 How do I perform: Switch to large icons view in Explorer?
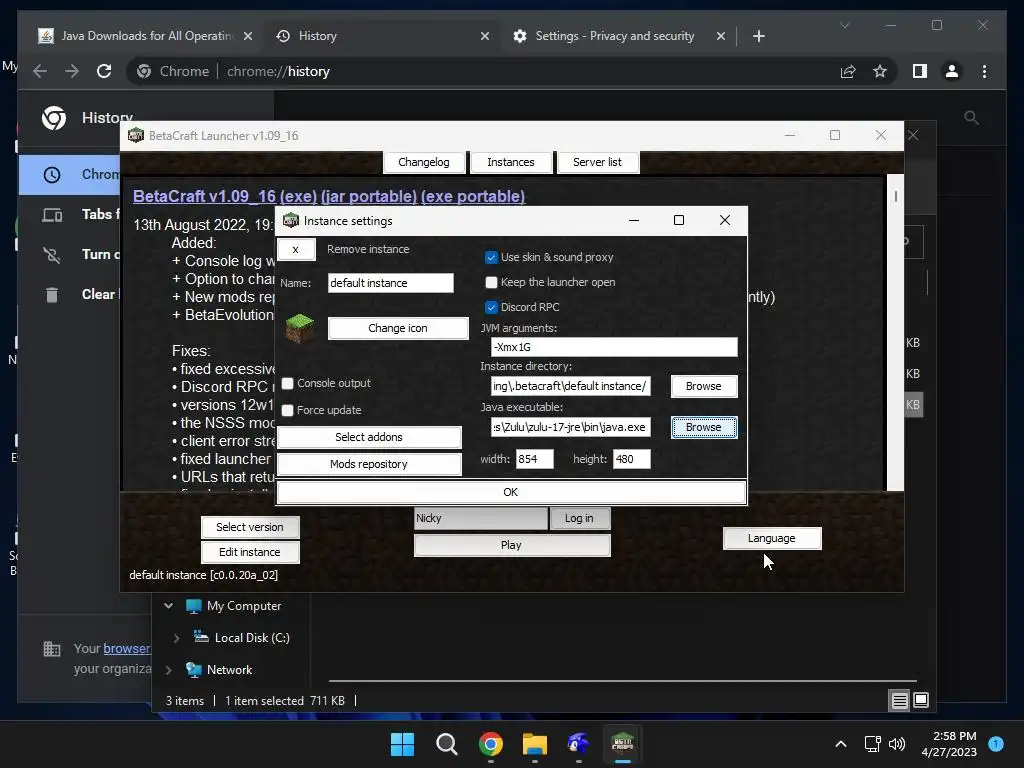point(921,701)
